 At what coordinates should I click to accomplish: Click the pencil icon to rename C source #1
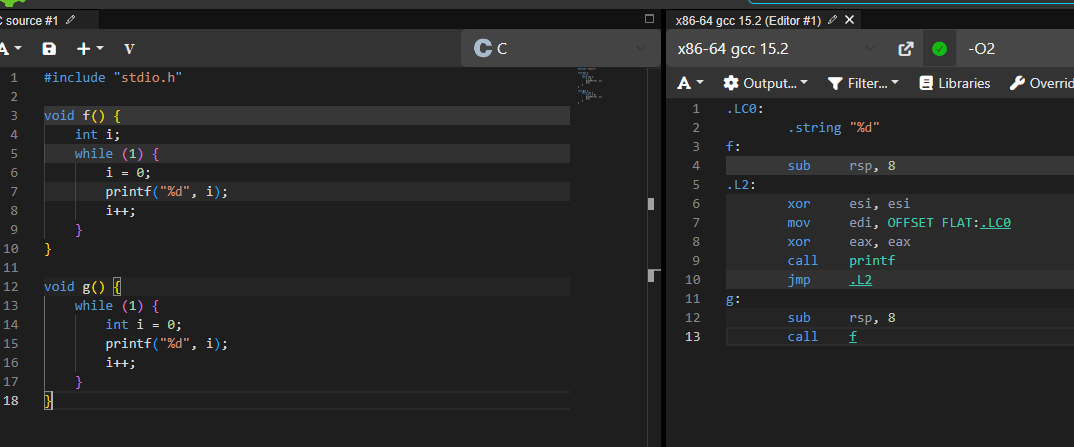[x=71, y=20]
